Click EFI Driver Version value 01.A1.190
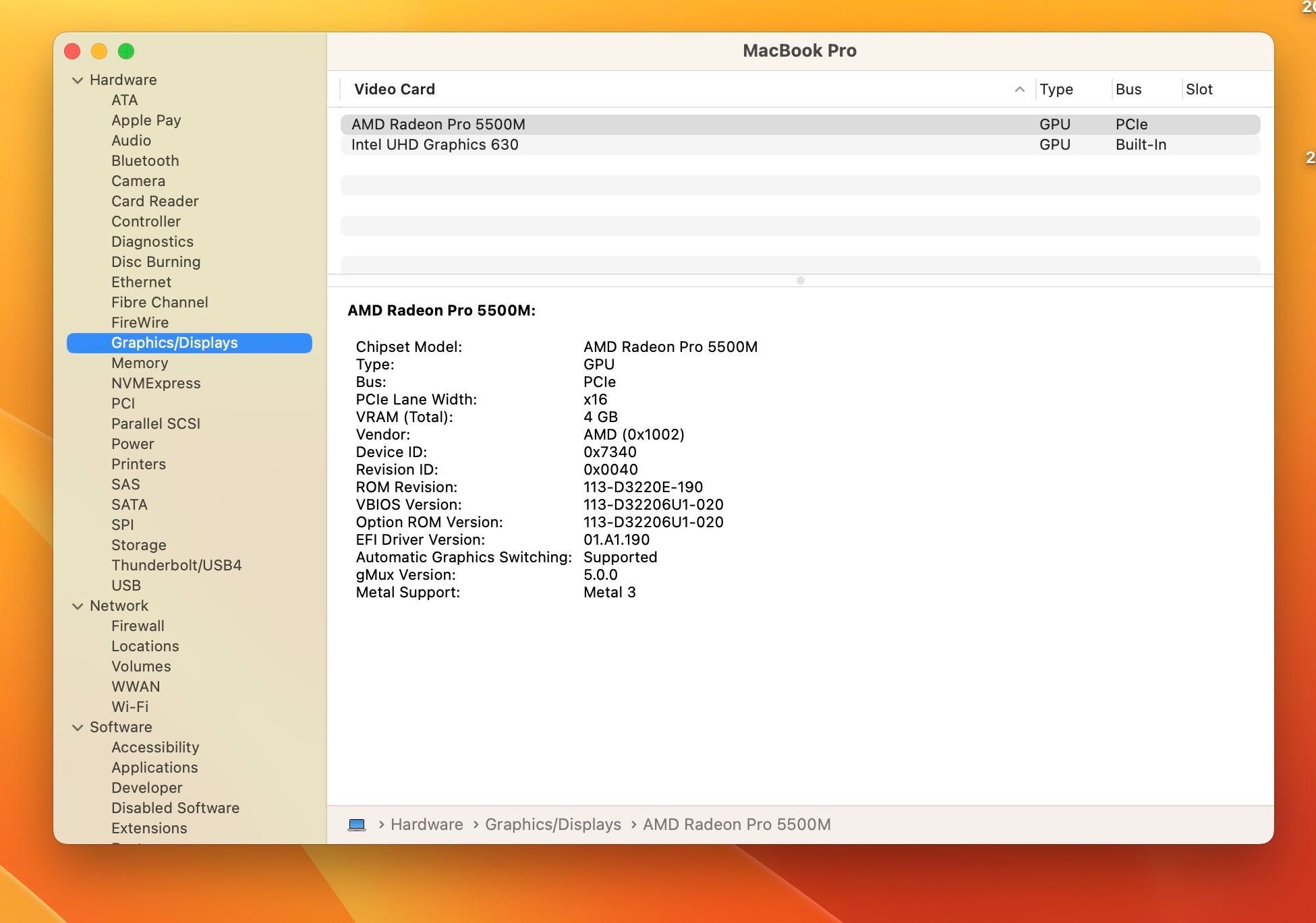The height and width of the screenshot is (923, 1316). point(617,539)
